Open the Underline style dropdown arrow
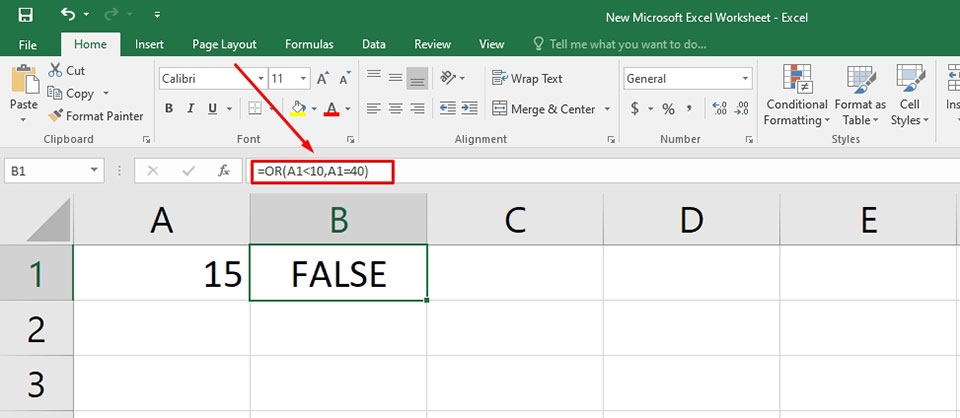Screen dimensions: 960x418 click(230, 109)
